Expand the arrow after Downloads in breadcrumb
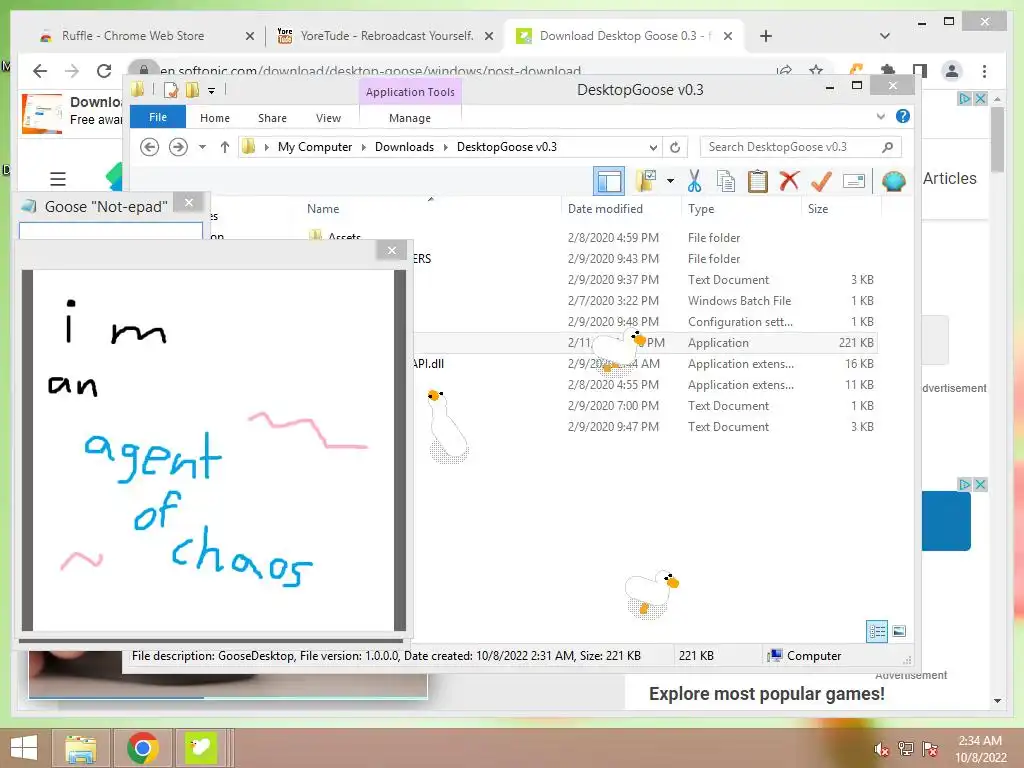 (445, 147)
